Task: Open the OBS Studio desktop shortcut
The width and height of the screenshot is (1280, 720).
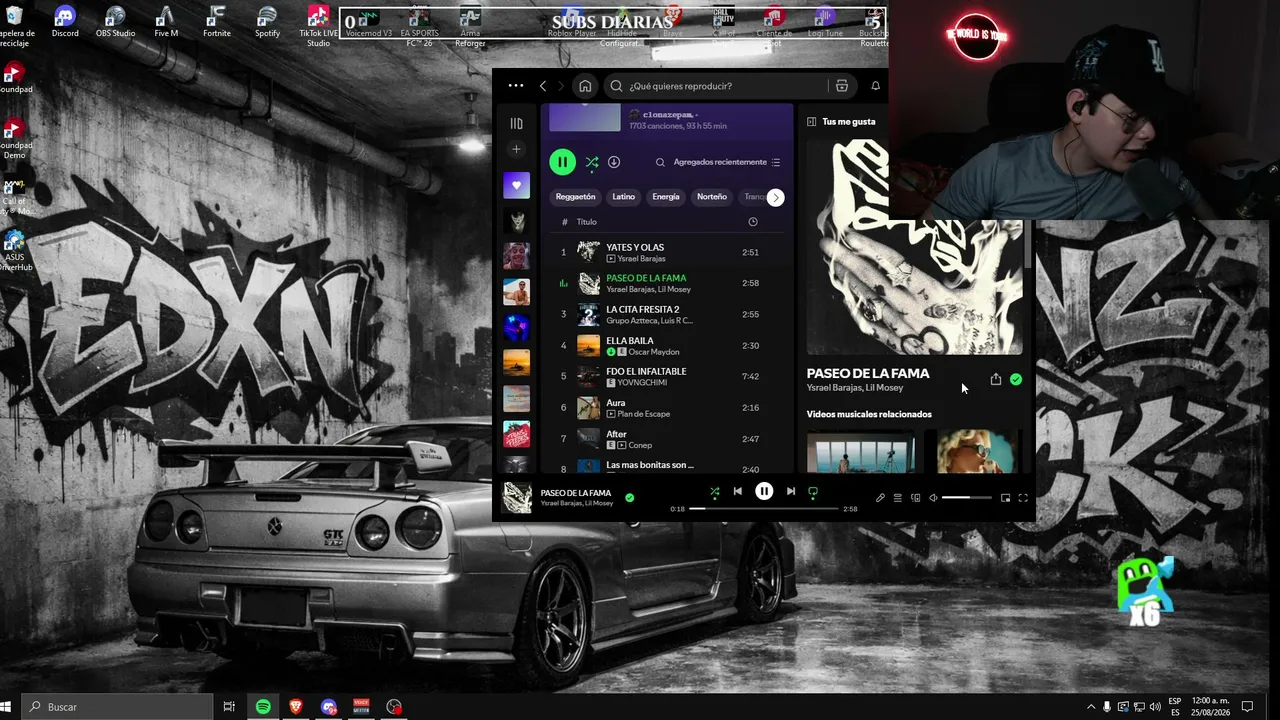Action: (115, 21)
